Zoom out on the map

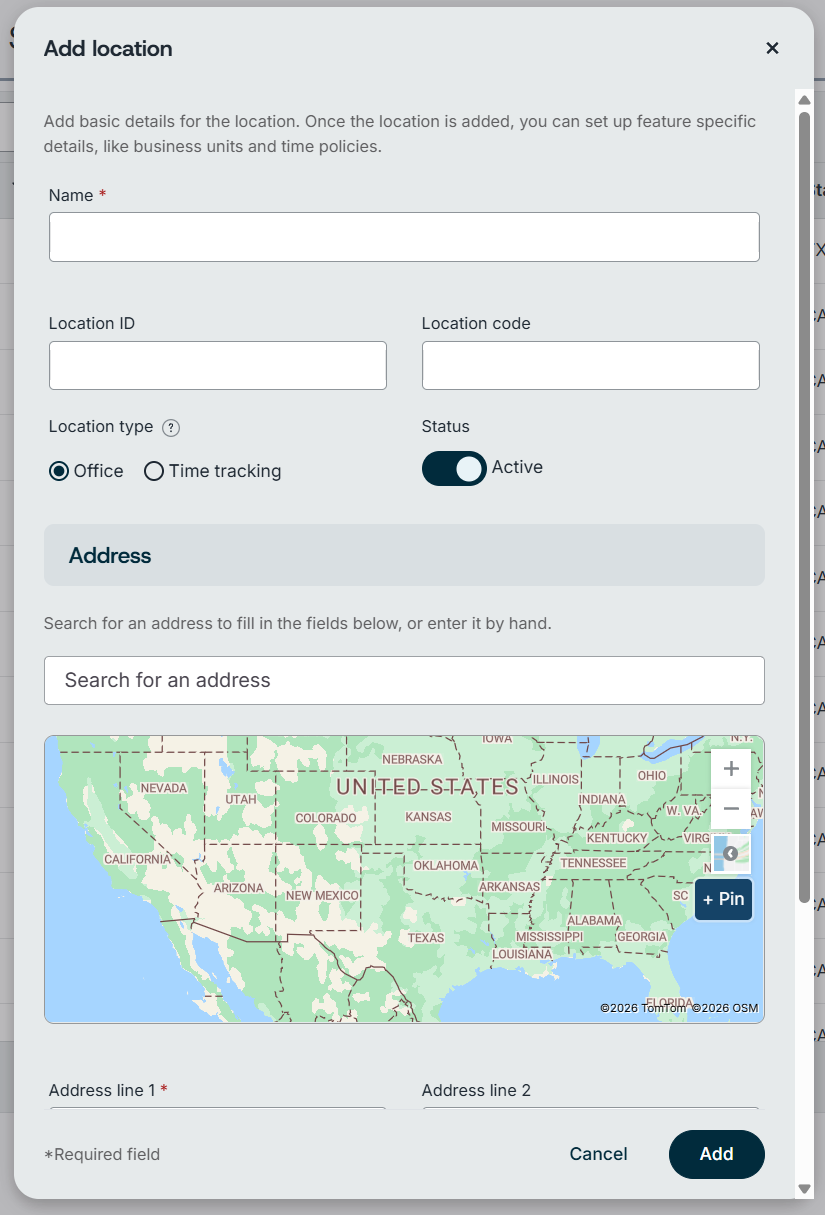click(731, 808)
